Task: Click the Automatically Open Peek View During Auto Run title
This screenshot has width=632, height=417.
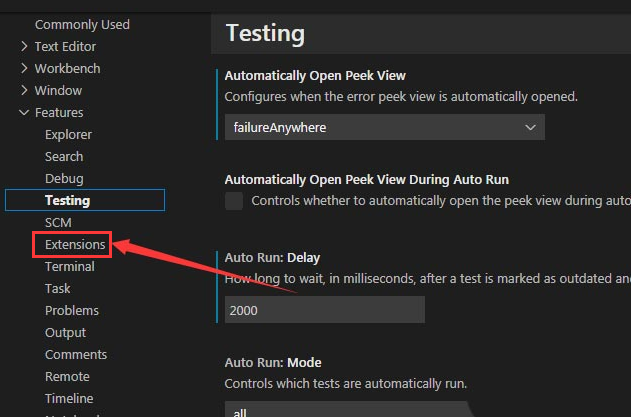Action: [366, 180]
